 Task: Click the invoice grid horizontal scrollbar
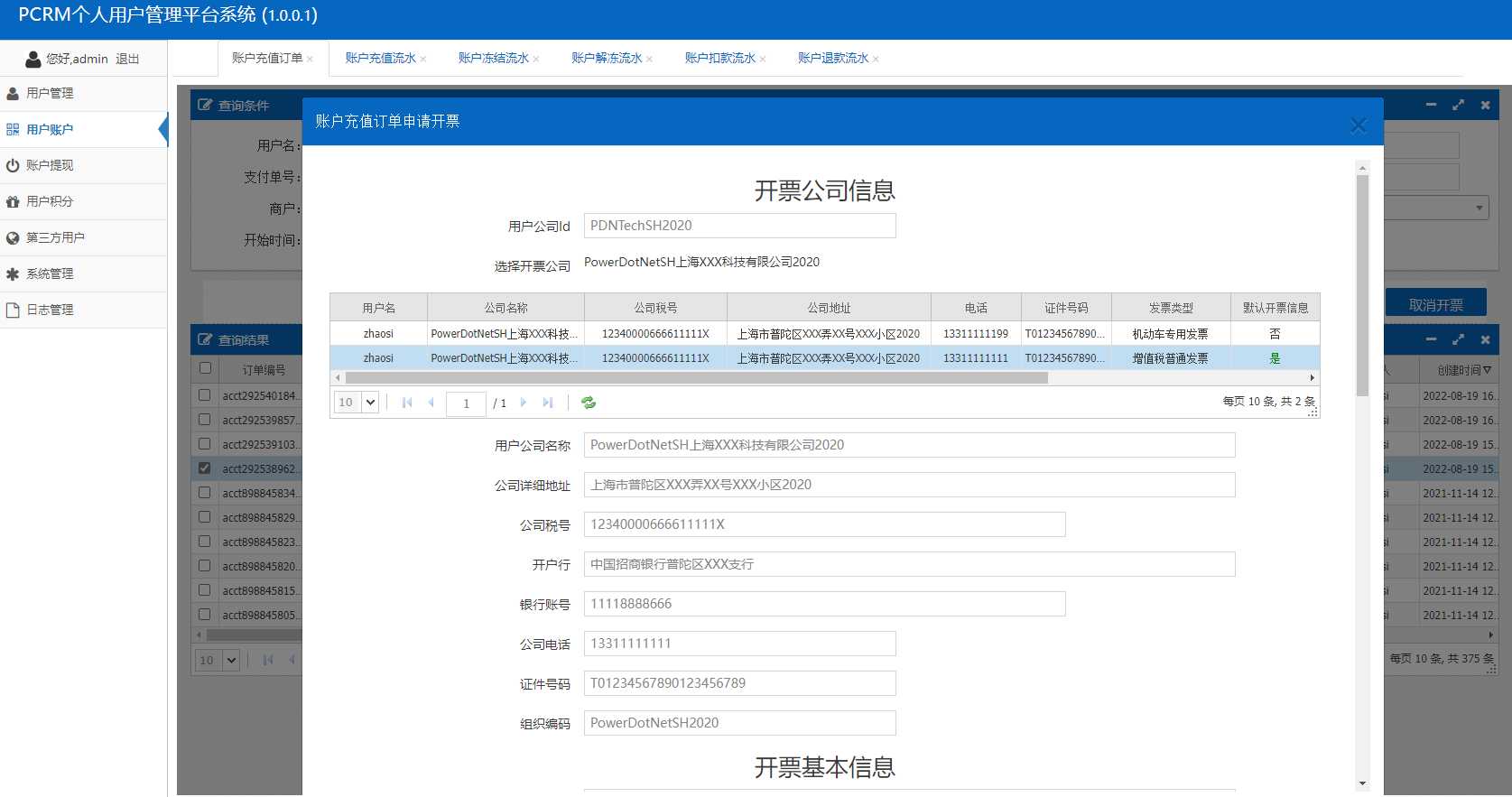pyautogui.click(x=695, y=378)
